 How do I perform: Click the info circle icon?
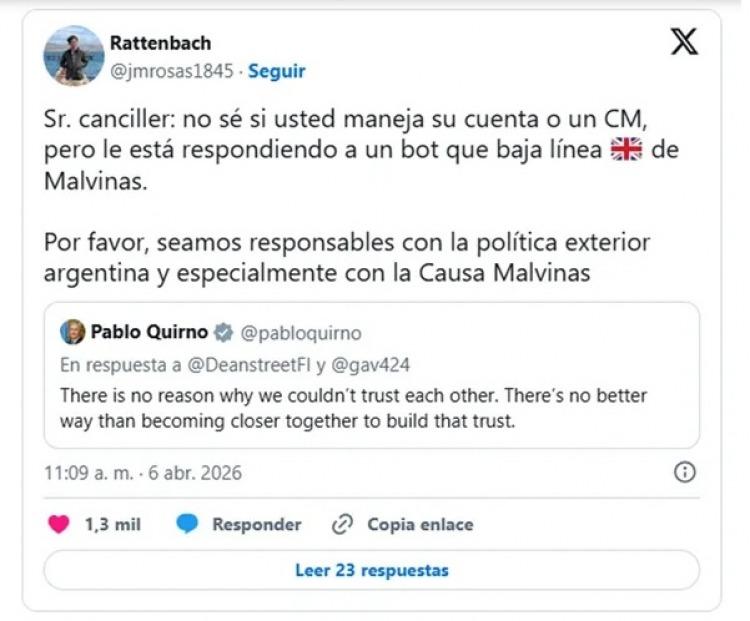(x=685, y=472)
